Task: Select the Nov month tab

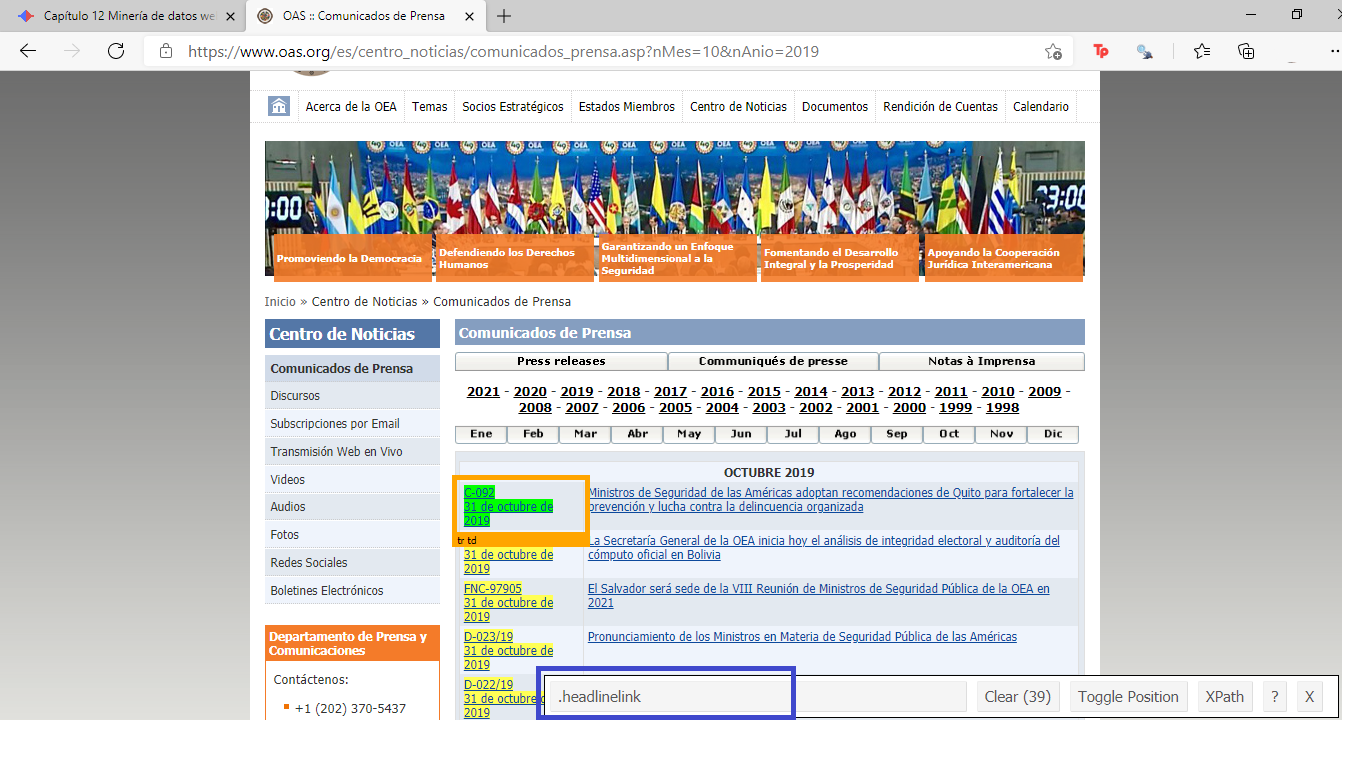Action: [x=1001, y=434]
